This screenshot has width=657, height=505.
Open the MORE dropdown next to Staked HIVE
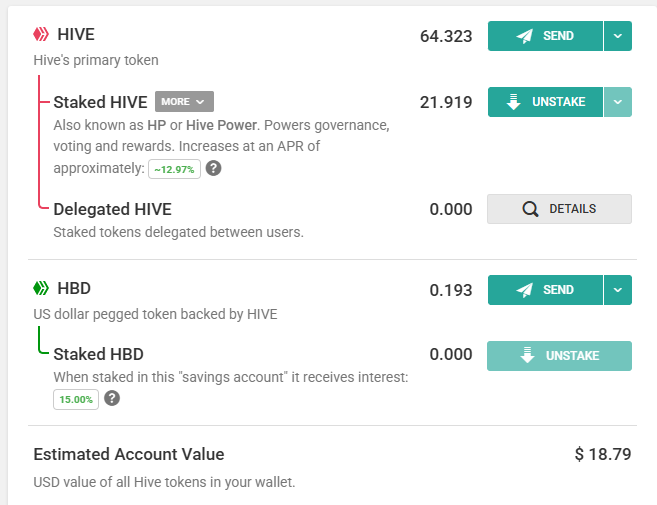(184, 102)
